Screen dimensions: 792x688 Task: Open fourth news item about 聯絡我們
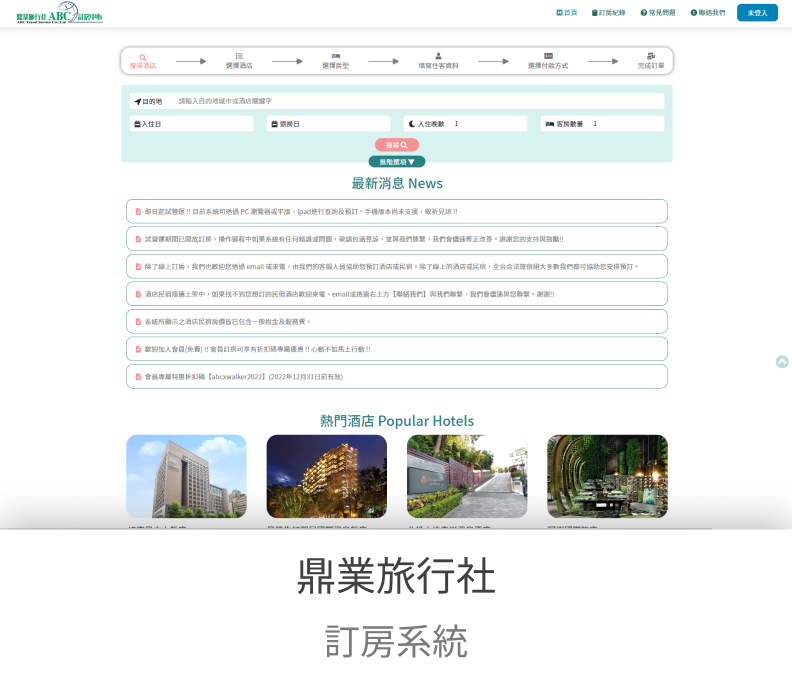[x=397, y=294]
